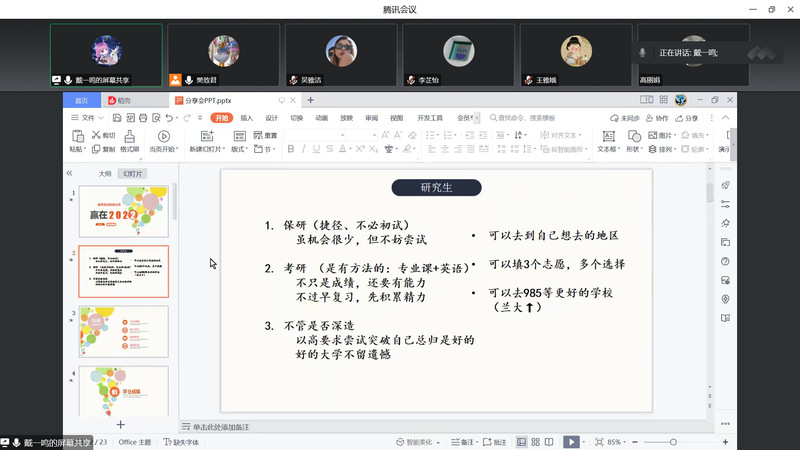
Task: Click the 剪切 (Cut) scissors icon
Action: (x=96, y=135)
